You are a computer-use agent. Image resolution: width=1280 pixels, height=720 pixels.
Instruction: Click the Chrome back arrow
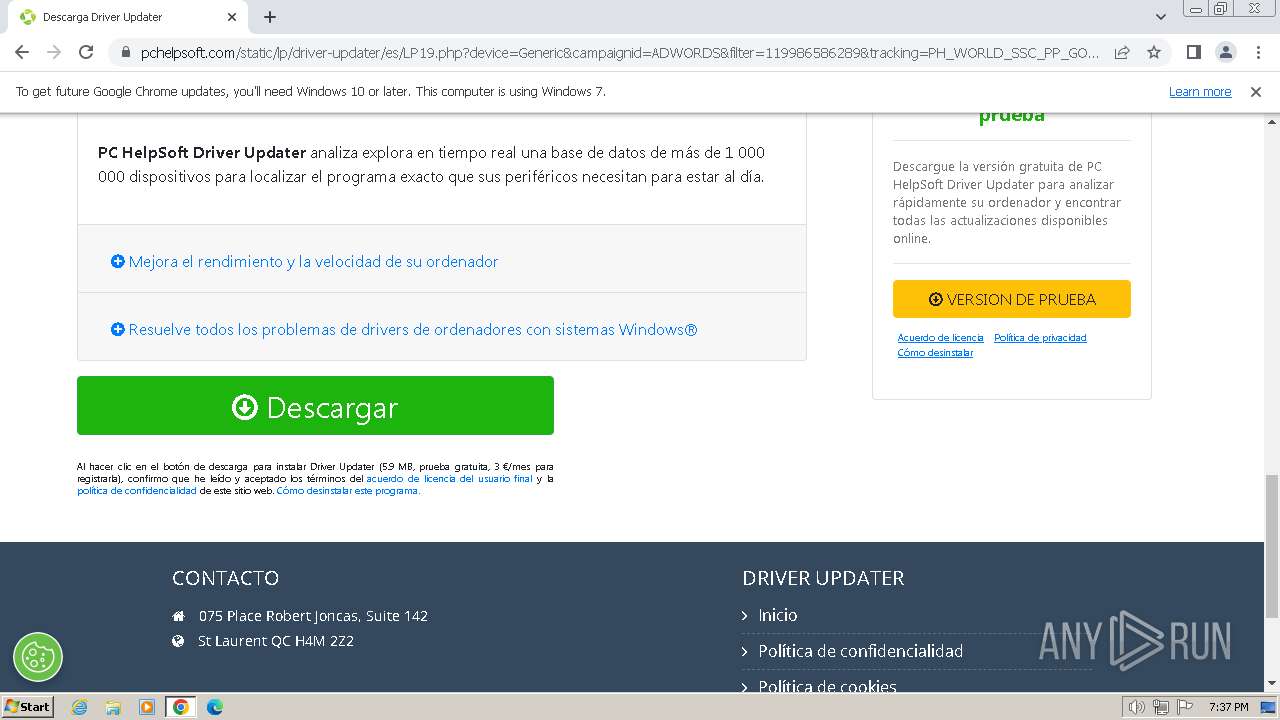tap(22, 52)
